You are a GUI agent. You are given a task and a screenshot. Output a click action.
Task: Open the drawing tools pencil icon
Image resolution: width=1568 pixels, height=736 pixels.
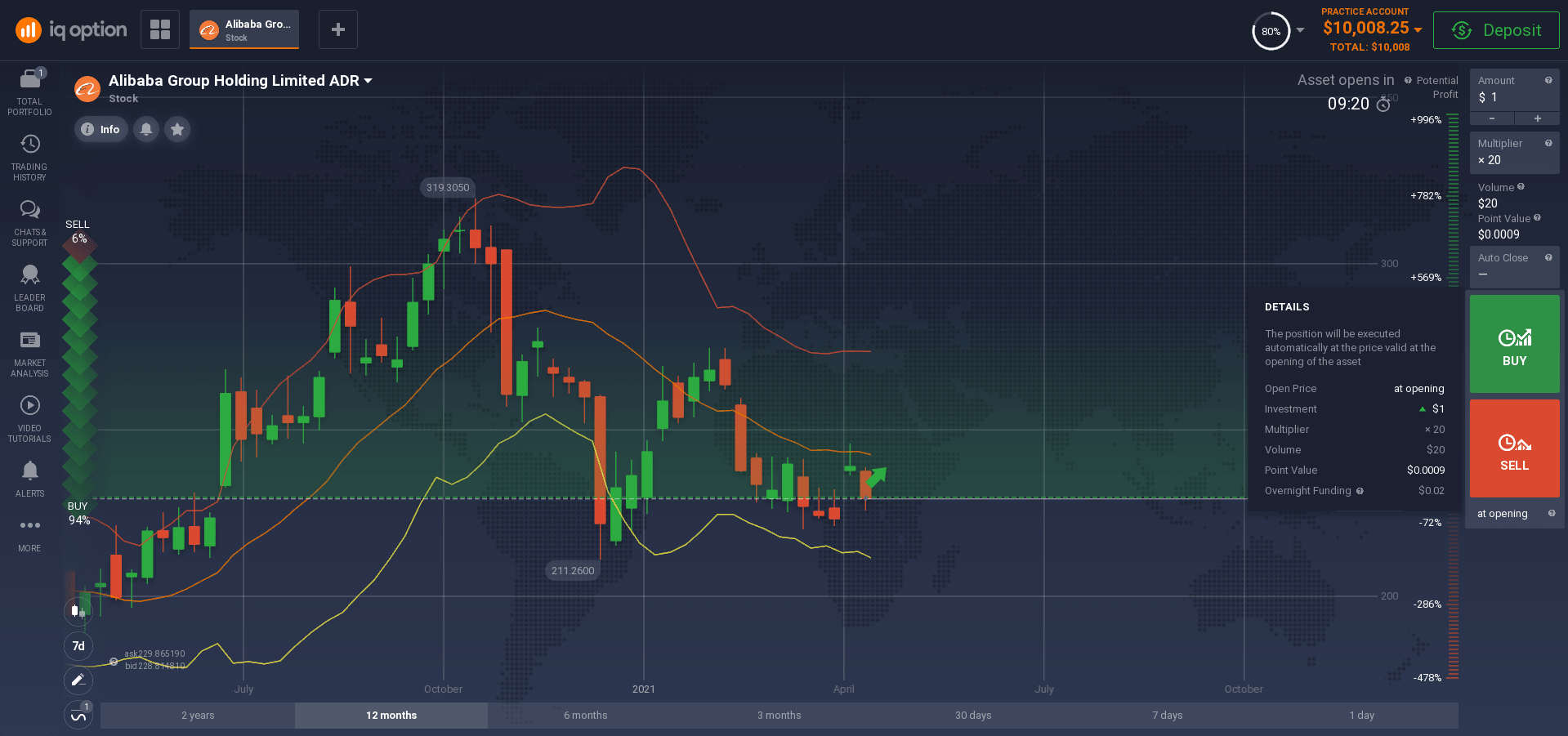78,680
